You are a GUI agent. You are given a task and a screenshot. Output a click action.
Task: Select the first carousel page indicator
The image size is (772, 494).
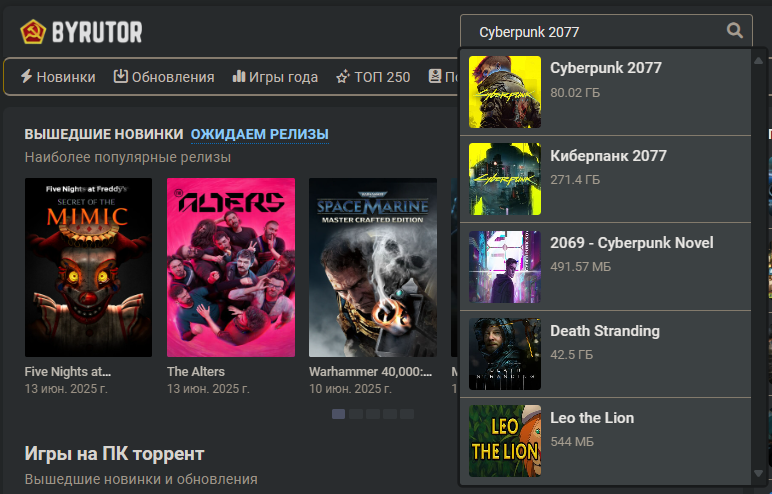pyautogui.click(x=338, y=414)
